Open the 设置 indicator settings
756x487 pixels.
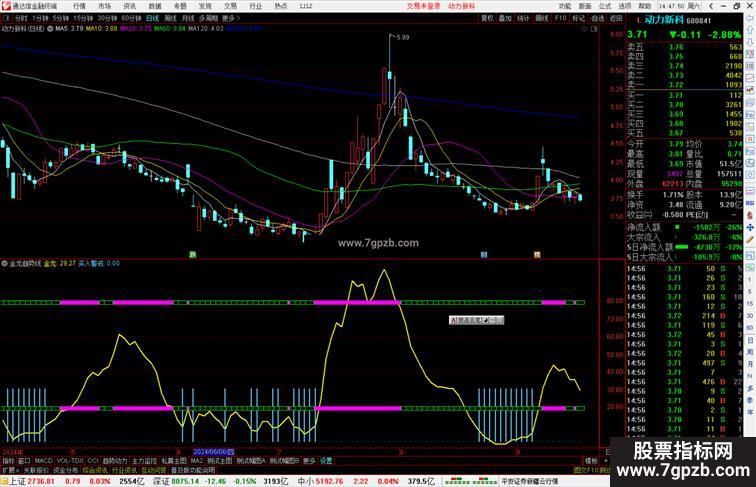[x=326, y=461]
